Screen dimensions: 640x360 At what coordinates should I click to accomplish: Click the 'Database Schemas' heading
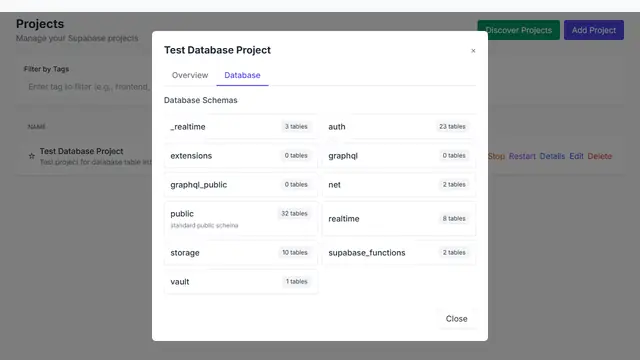point(200,100)
